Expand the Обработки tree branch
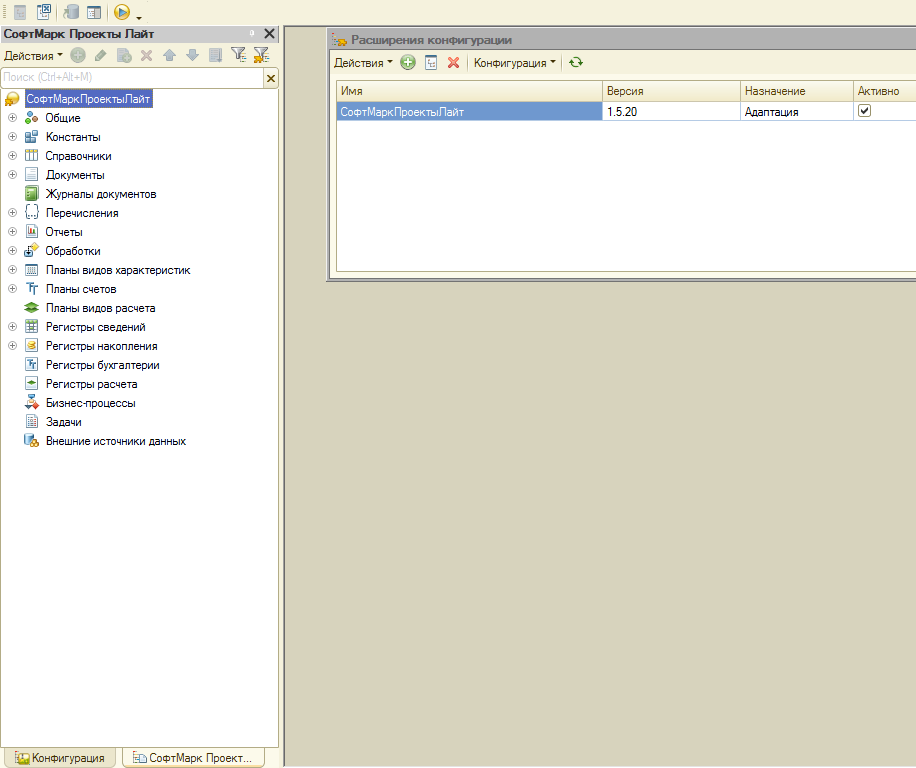 click(x=12, y=251)
